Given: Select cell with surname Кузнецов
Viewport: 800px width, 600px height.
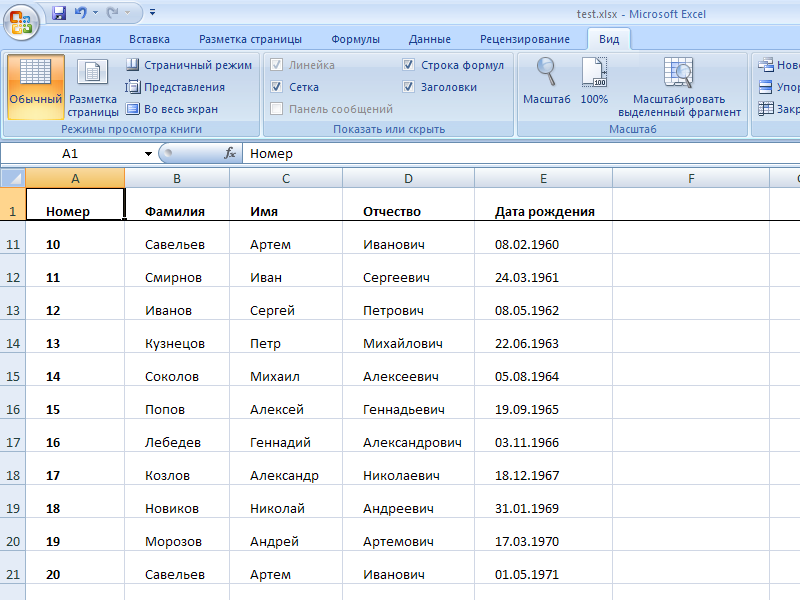Looking at the screenshot, I should pyautogui.click(x=177, y=336).
